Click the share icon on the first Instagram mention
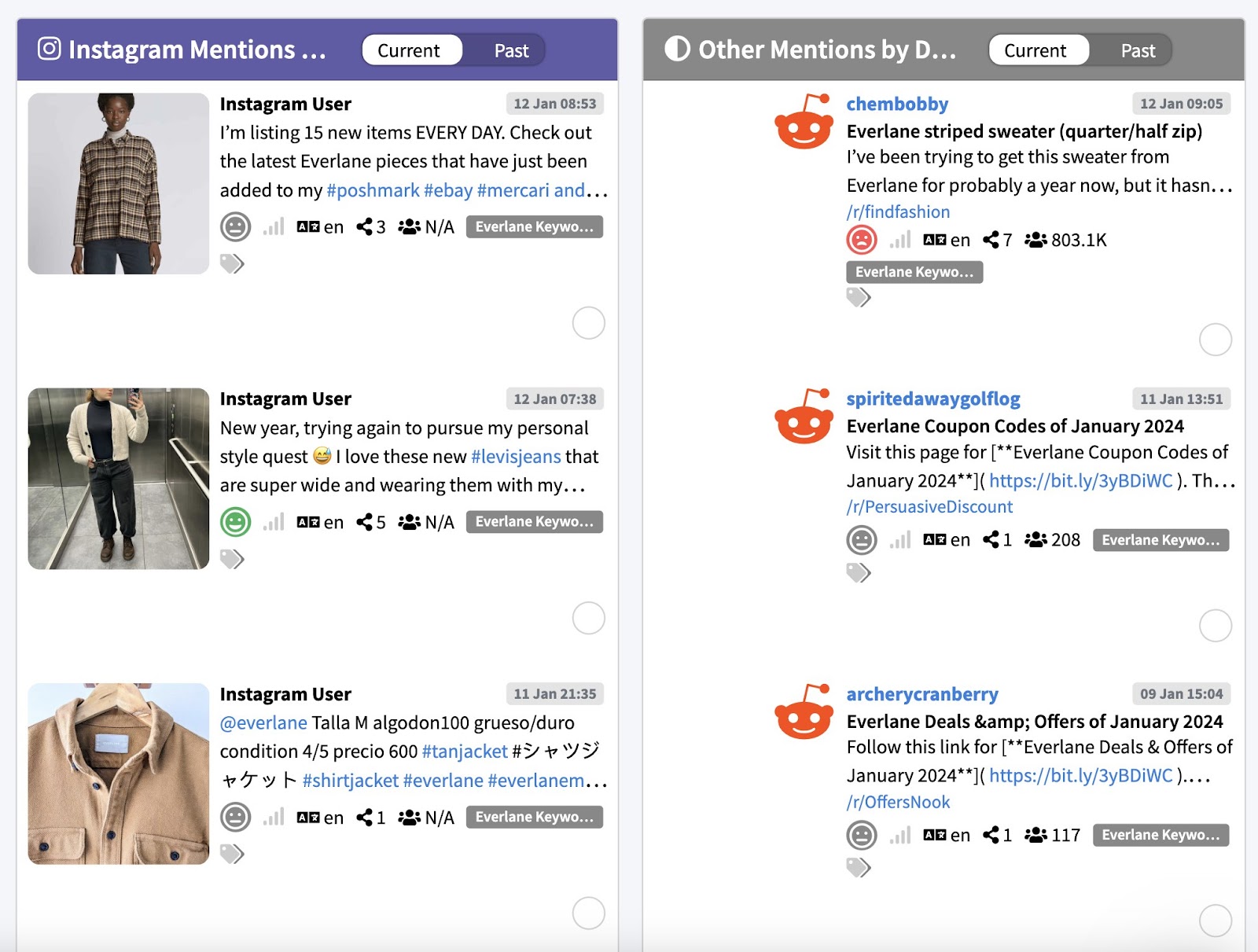The height and width of the screenshot is (952, 1258). point(365,226)
